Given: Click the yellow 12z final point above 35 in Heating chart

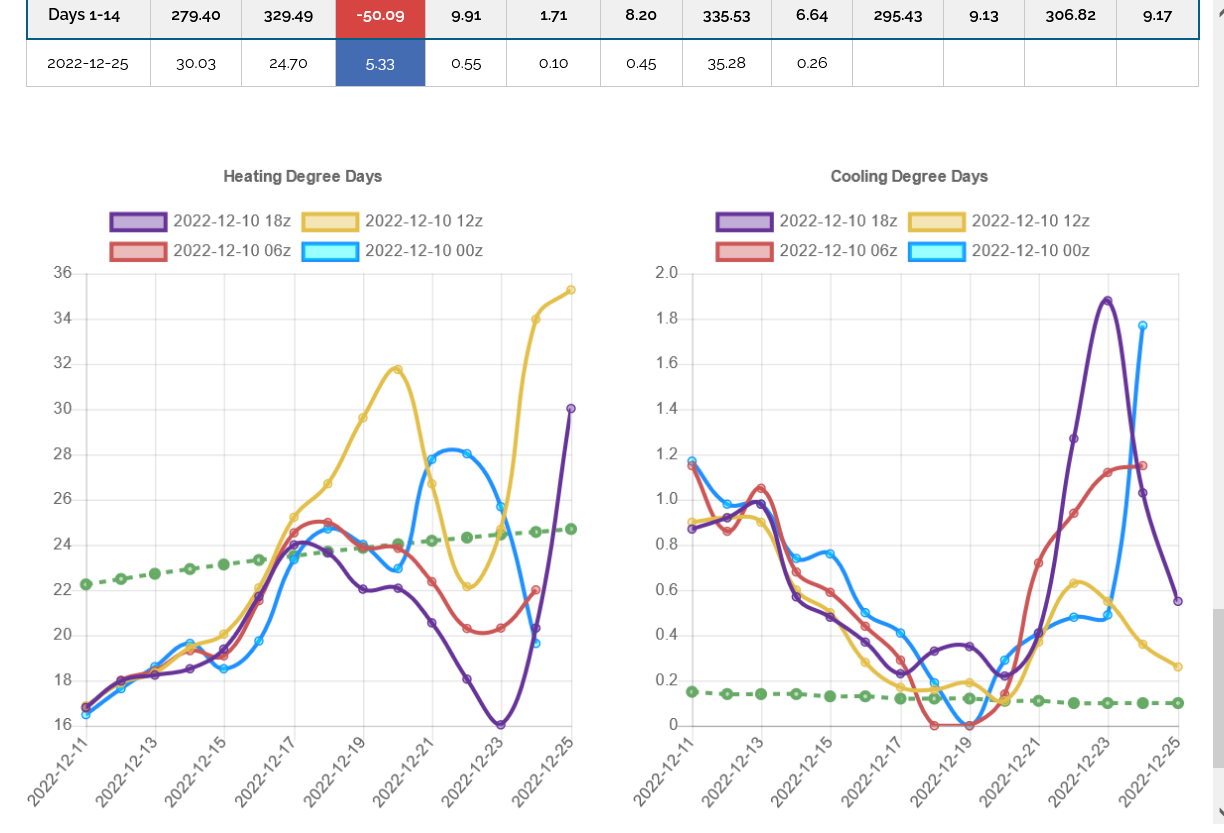Looking at the screenshot, I should point(571,290).
